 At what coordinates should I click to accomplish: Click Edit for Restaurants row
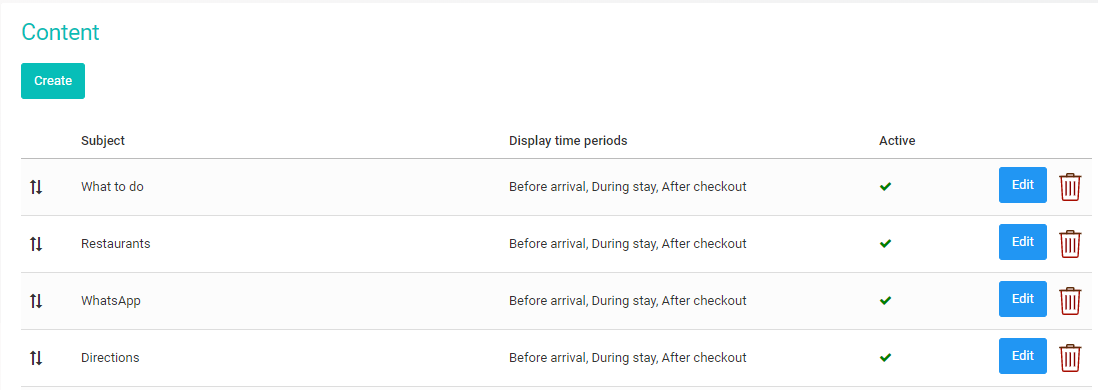coord(1022,242)
